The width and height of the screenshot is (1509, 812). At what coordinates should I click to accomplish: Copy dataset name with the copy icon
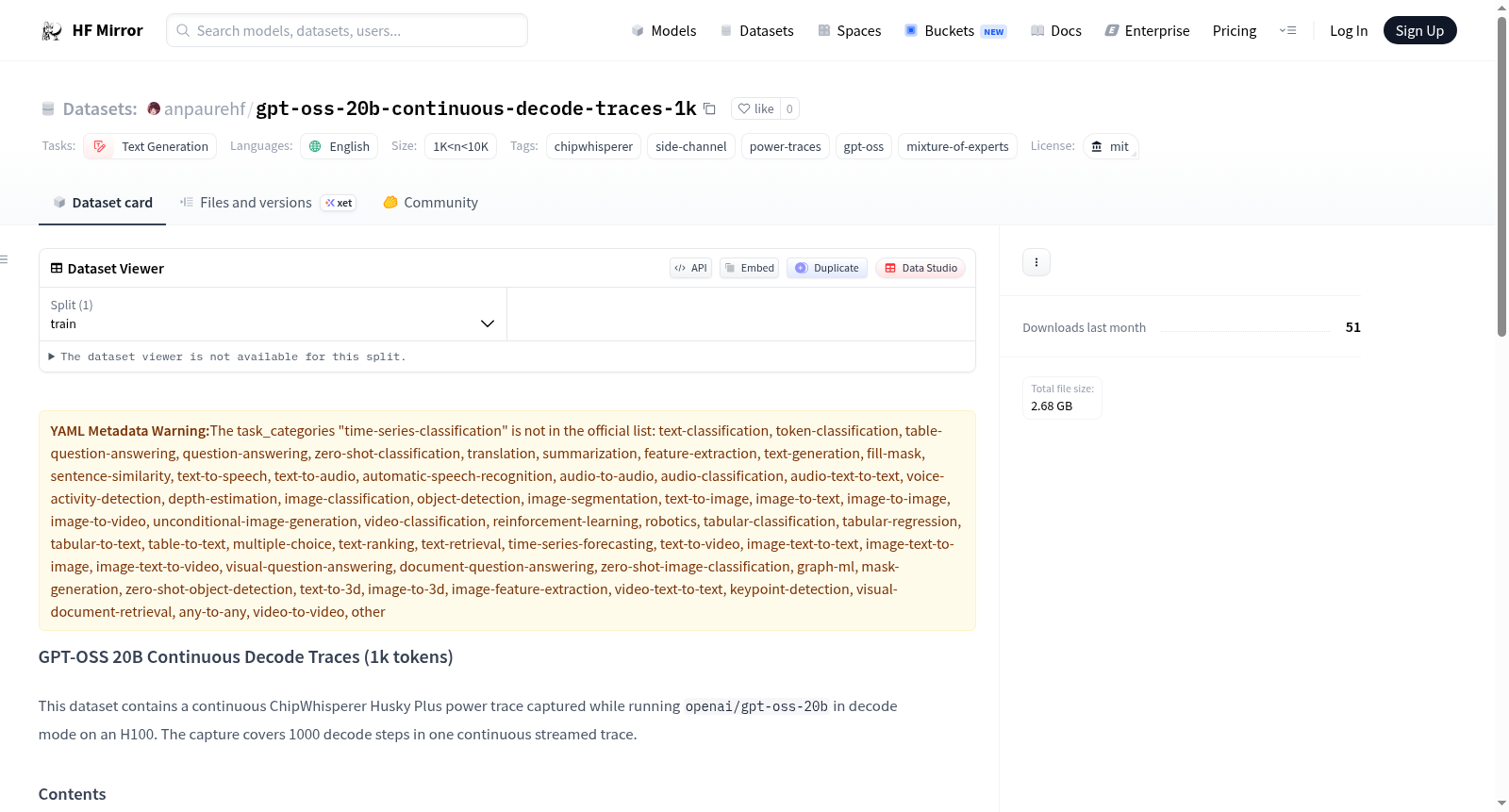pyautogui.click(x=709, y=108)
